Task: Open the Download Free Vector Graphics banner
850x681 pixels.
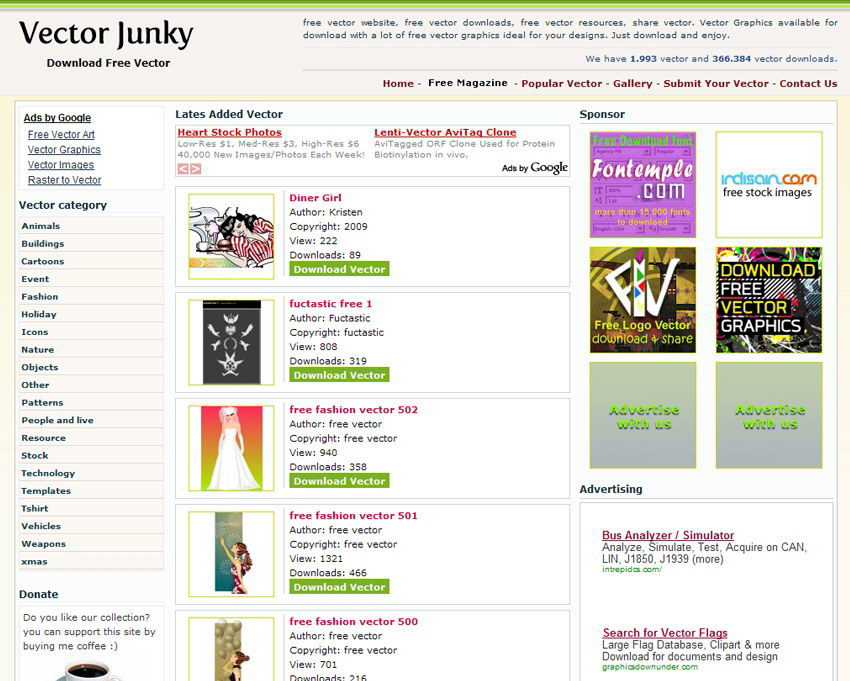Action: pos(769,300)
